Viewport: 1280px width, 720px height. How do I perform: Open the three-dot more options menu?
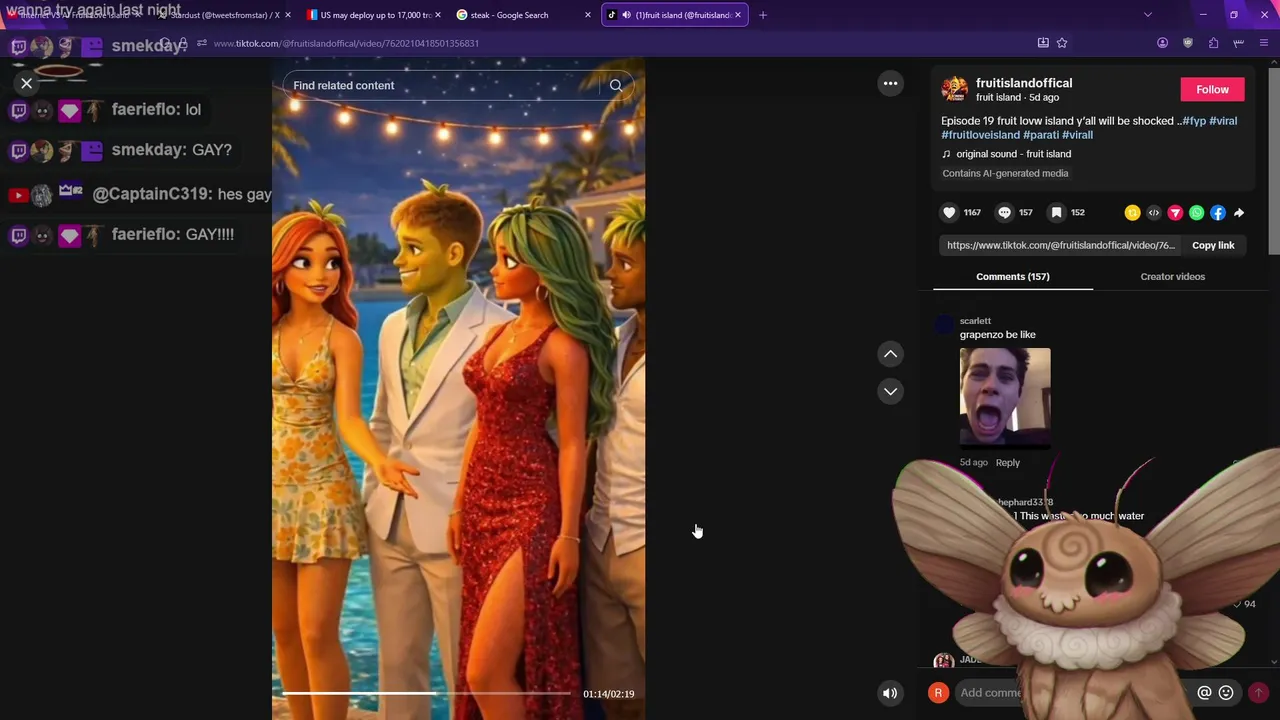[890, 84]
